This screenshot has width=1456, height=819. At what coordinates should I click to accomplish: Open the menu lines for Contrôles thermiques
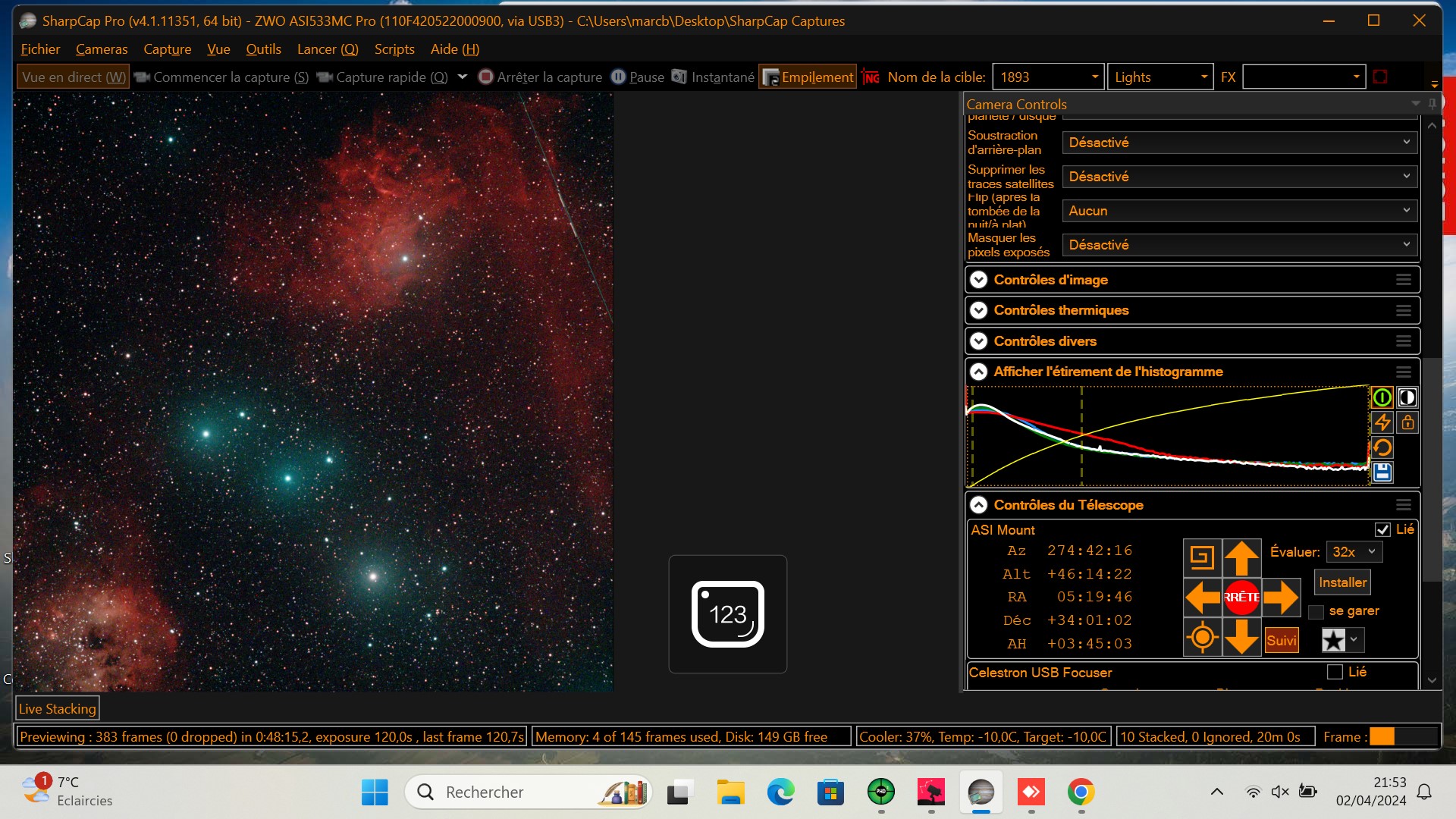tap(1404, 310)
